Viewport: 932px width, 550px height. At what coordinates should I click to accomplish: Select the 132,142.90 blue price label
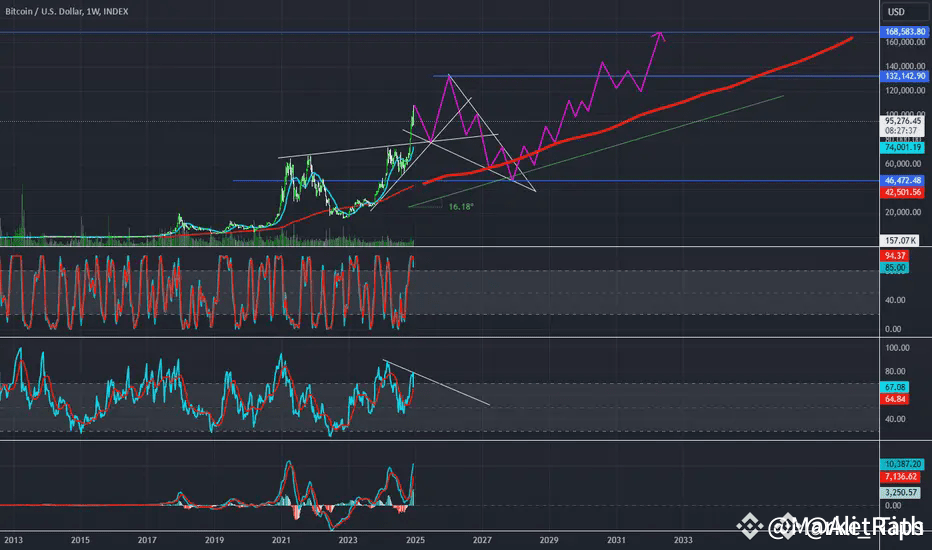tap(904, 76)
